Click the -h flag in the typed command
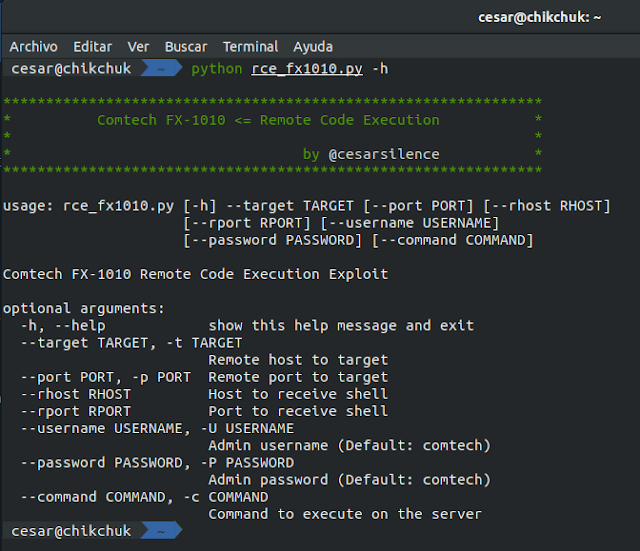Image resolution: width=640 pixels, height=551 pixels. [x=380, y=69]
